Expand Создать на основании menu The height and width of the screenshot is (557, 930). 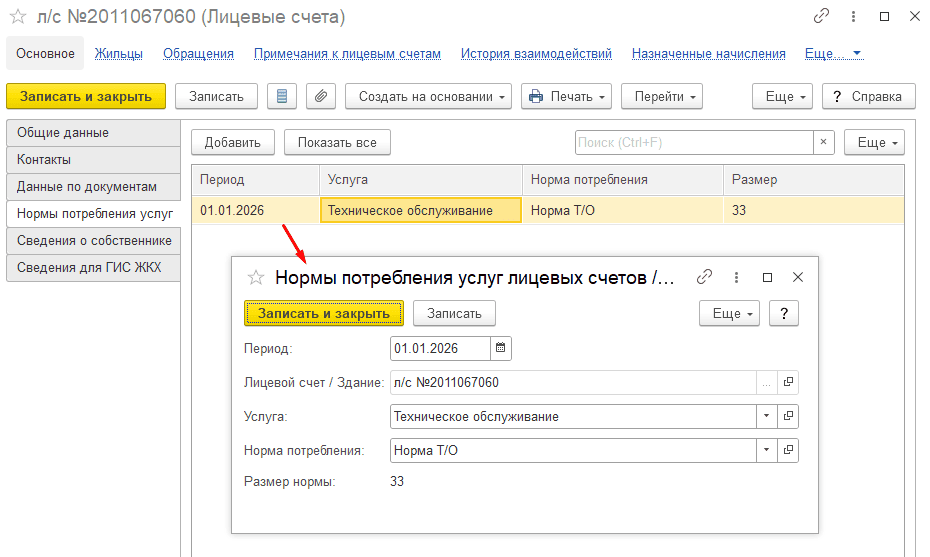(428, 96)
